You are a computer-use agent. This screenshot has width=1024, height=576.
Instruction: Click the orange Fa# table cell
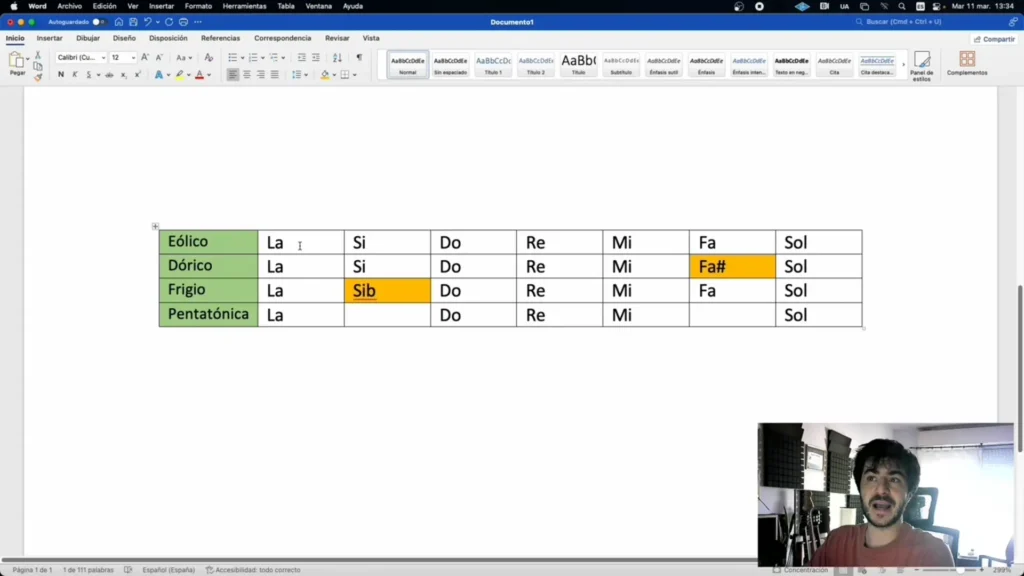pyautogui.click(x=732, y=266)
